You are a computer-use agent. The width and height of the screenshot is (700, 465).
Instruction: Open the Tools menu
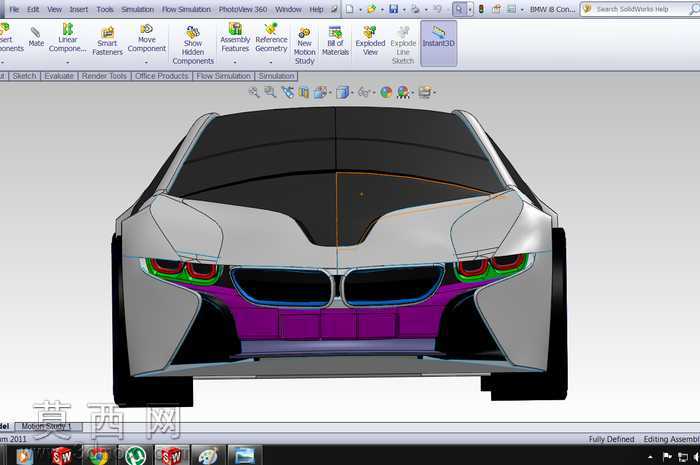click(105, 9)
